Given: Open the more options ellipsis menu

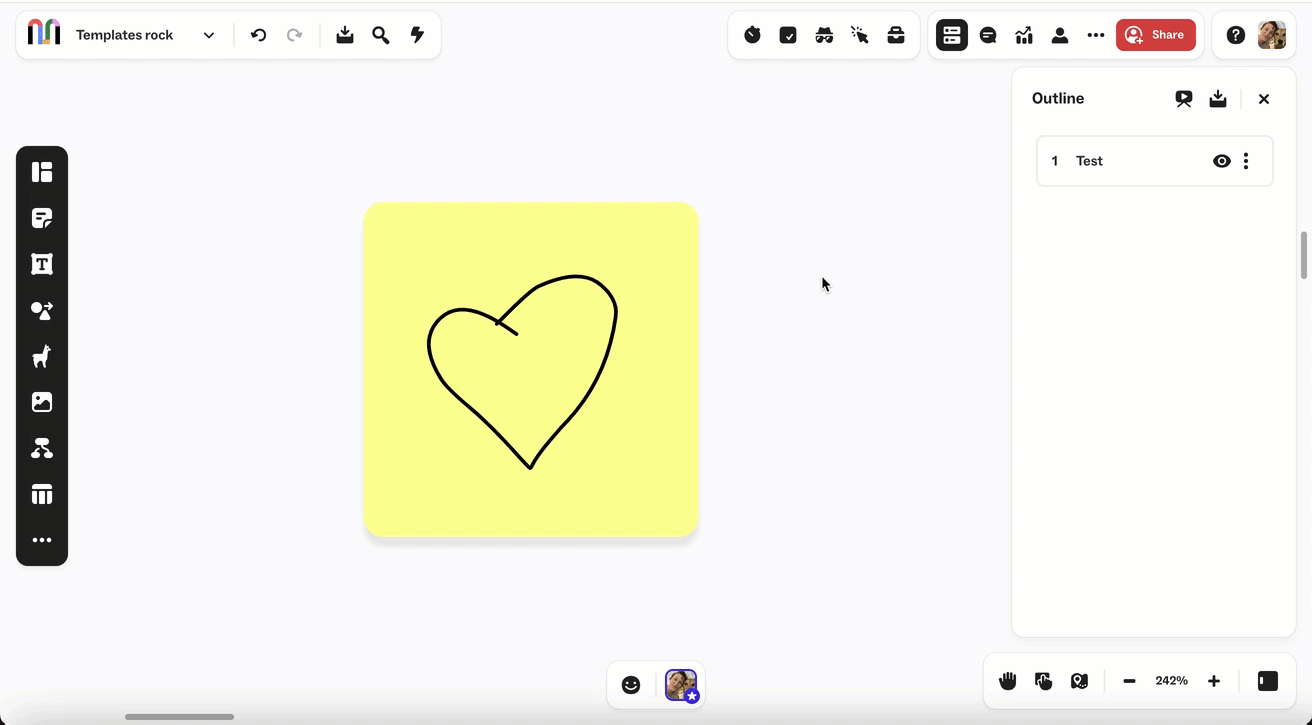Looking at the screenshot, I should 1095,34.
